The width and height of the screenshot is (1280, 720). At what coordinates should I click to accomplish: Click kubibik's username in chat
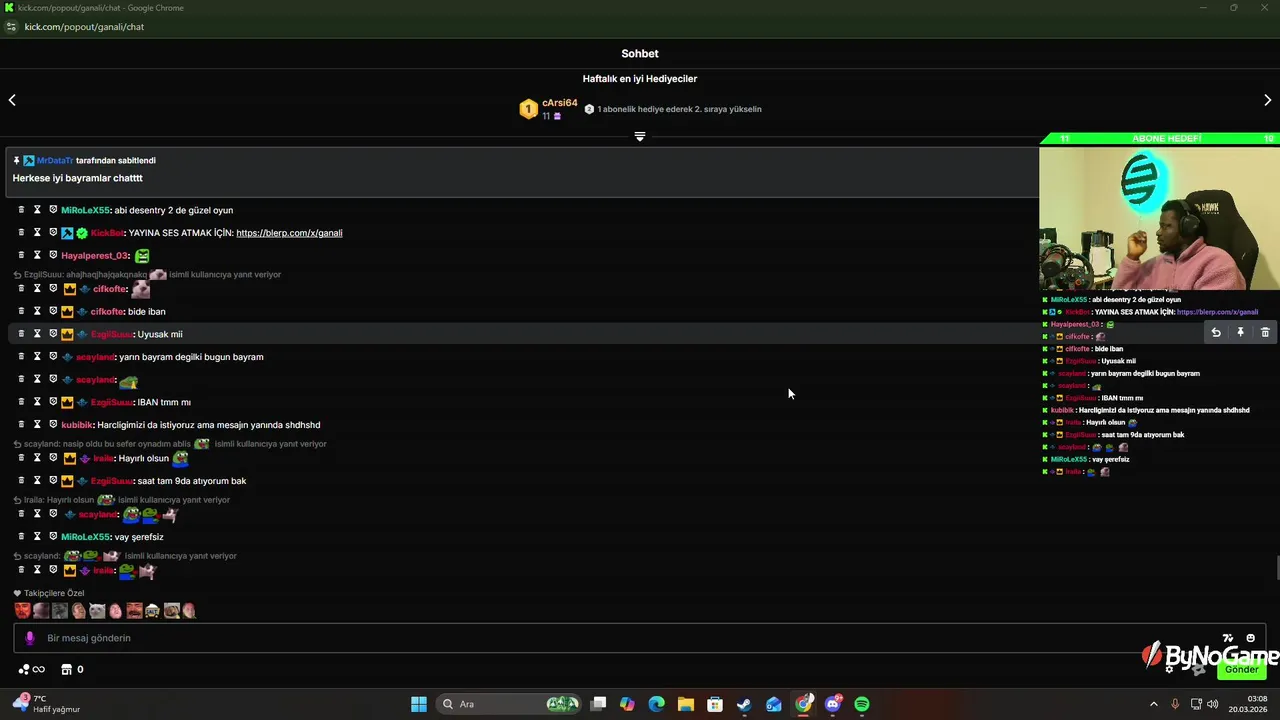click(77, 425)
